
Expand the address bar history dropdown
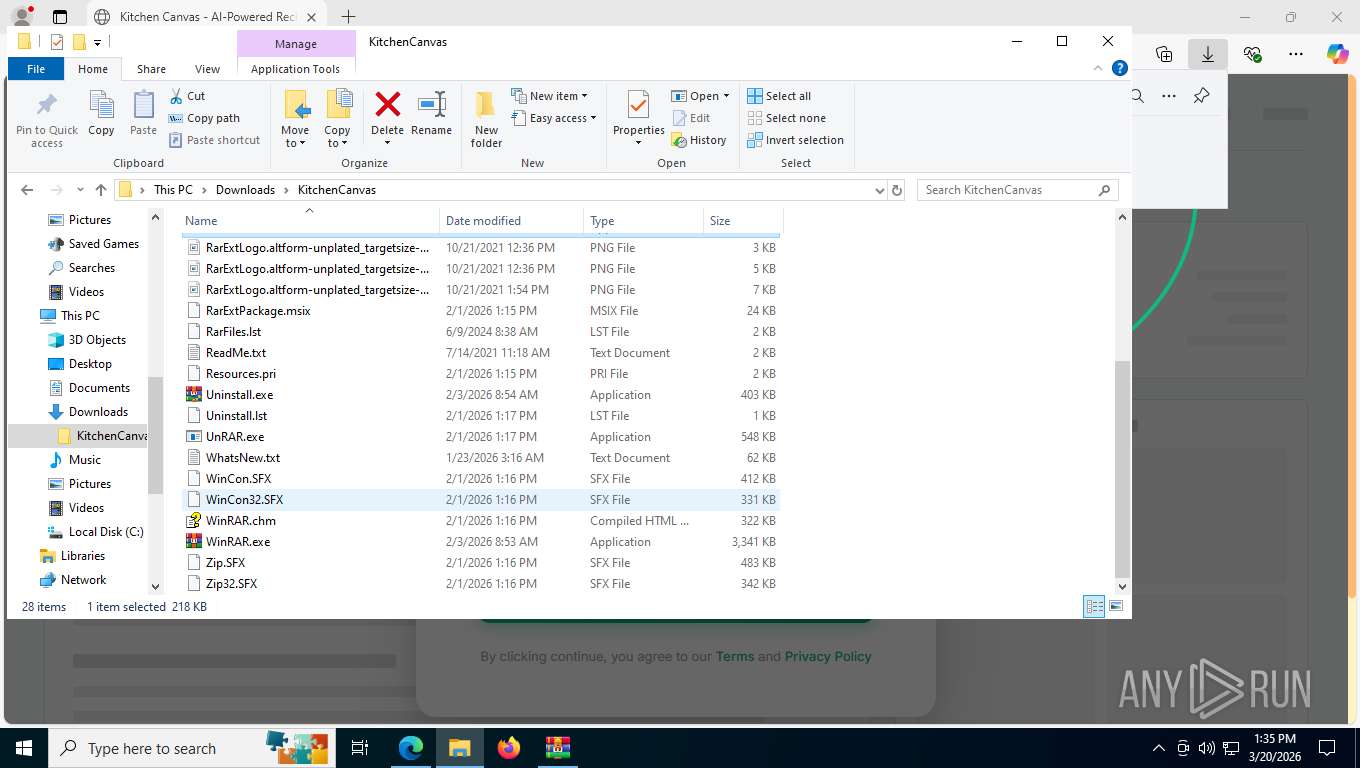tap(879, 190)
